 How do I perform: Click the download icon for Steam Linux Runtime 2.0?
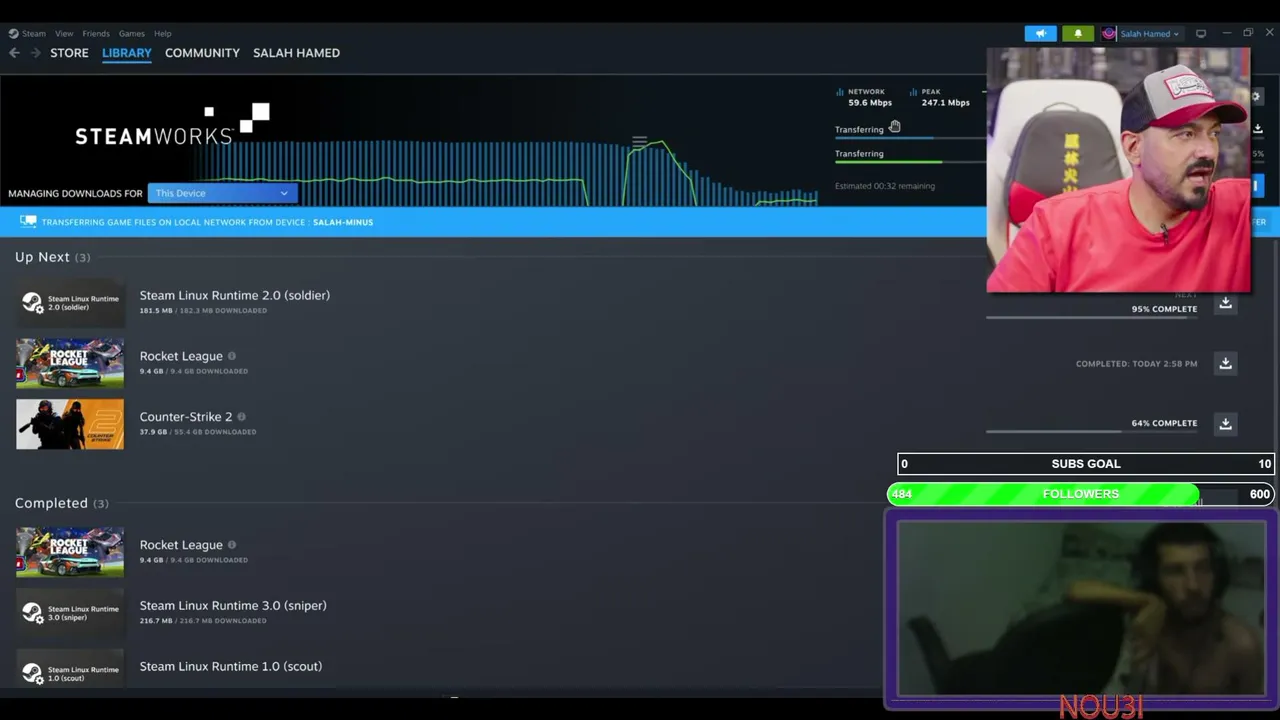pyautogui.click(x=1225, y=303)
